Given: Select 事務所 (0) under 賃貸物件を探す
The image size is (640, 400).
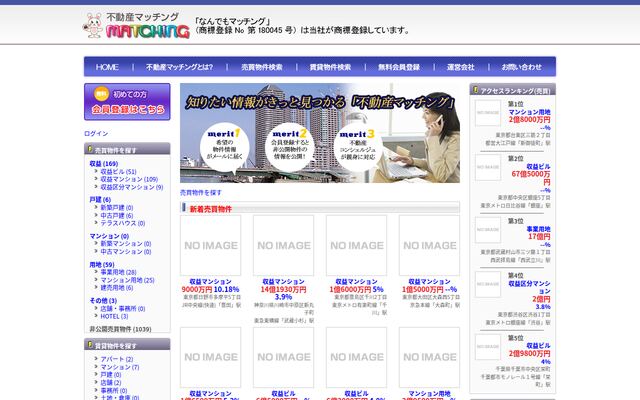Looking at the screenshot, I should (x=114, y=390).
